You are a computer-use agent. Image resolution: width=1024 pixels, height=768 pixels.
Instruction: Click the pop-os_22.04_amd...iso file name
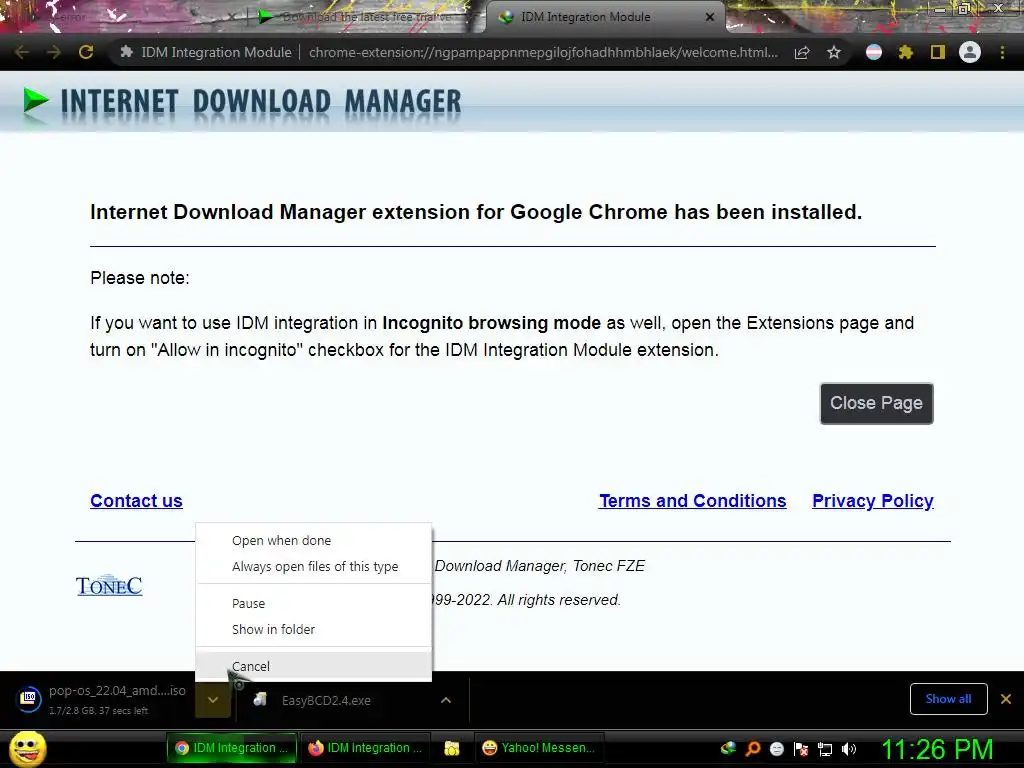[x=117, y=690]
